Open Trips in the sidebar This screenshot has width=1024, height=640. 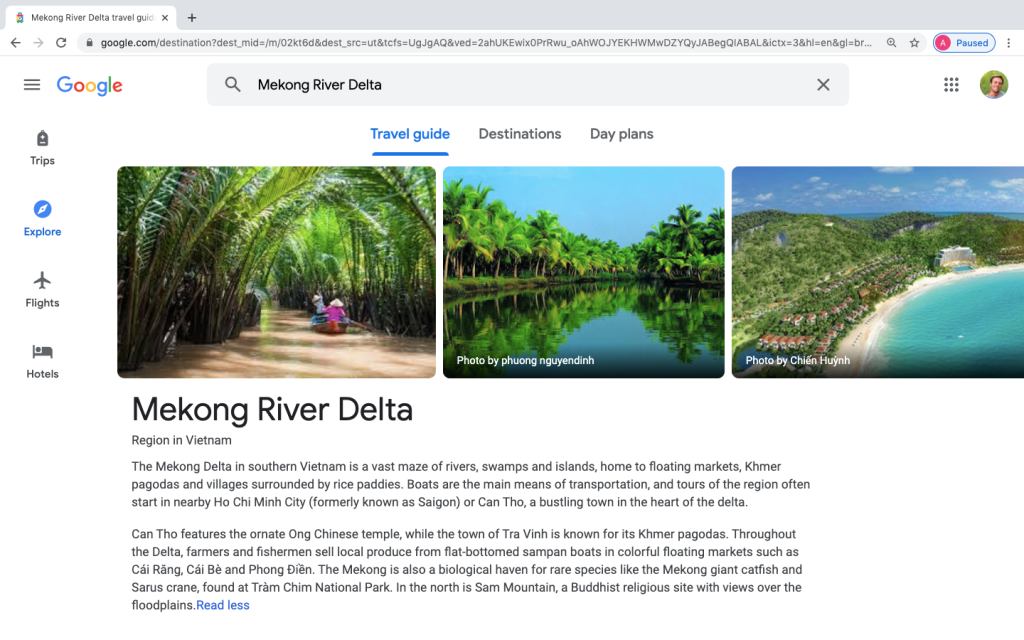tap(42, 147)
